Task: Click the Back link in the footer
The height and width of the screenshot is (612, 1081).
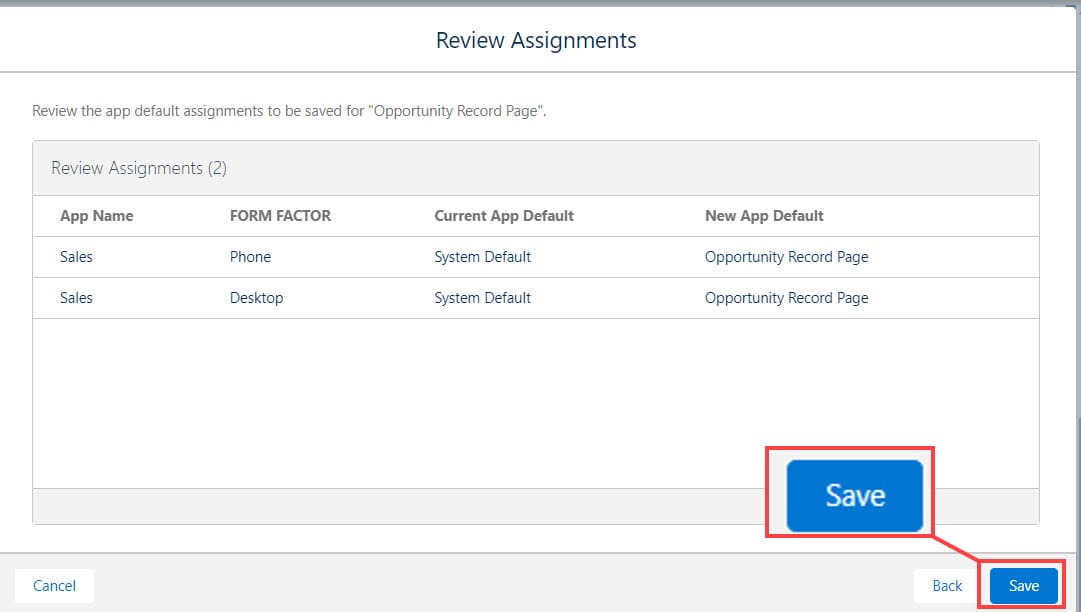Action: coord(945,586)
